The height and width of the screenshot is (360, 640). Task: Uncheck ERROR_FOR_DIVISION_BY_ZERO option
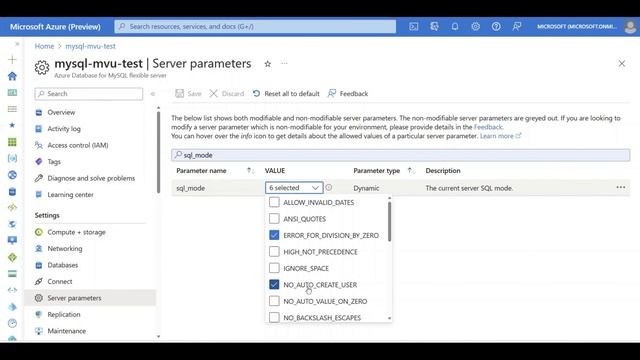click(x=274, y=235)
